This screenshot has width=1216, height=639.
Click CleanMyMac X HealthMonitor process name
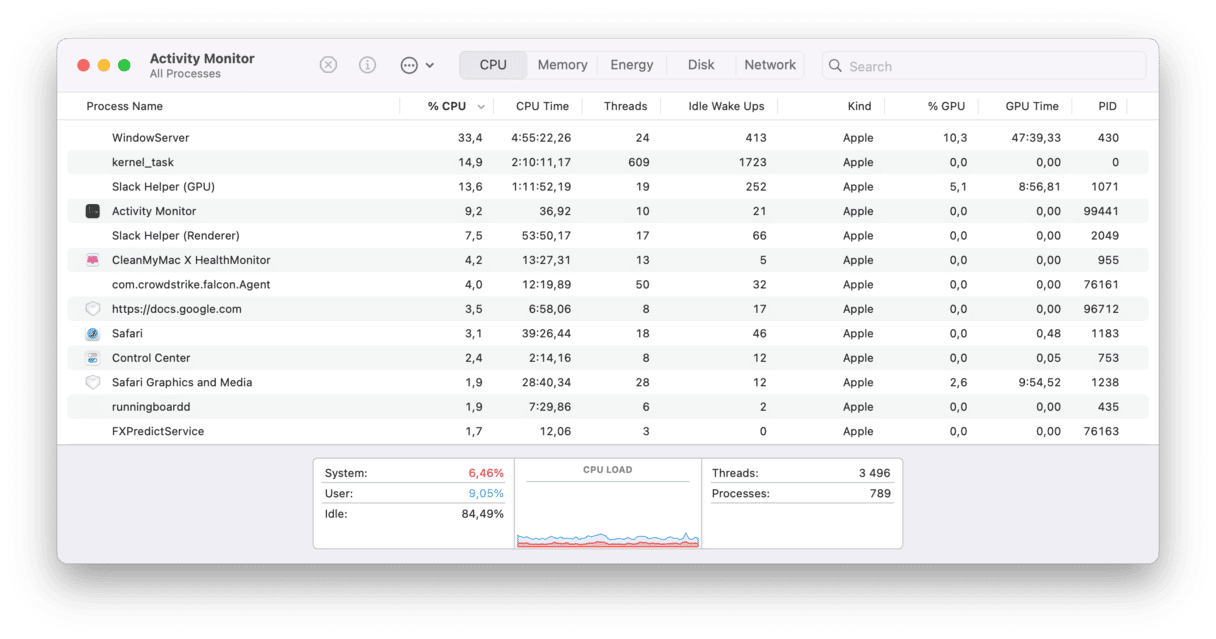(191, 260)
